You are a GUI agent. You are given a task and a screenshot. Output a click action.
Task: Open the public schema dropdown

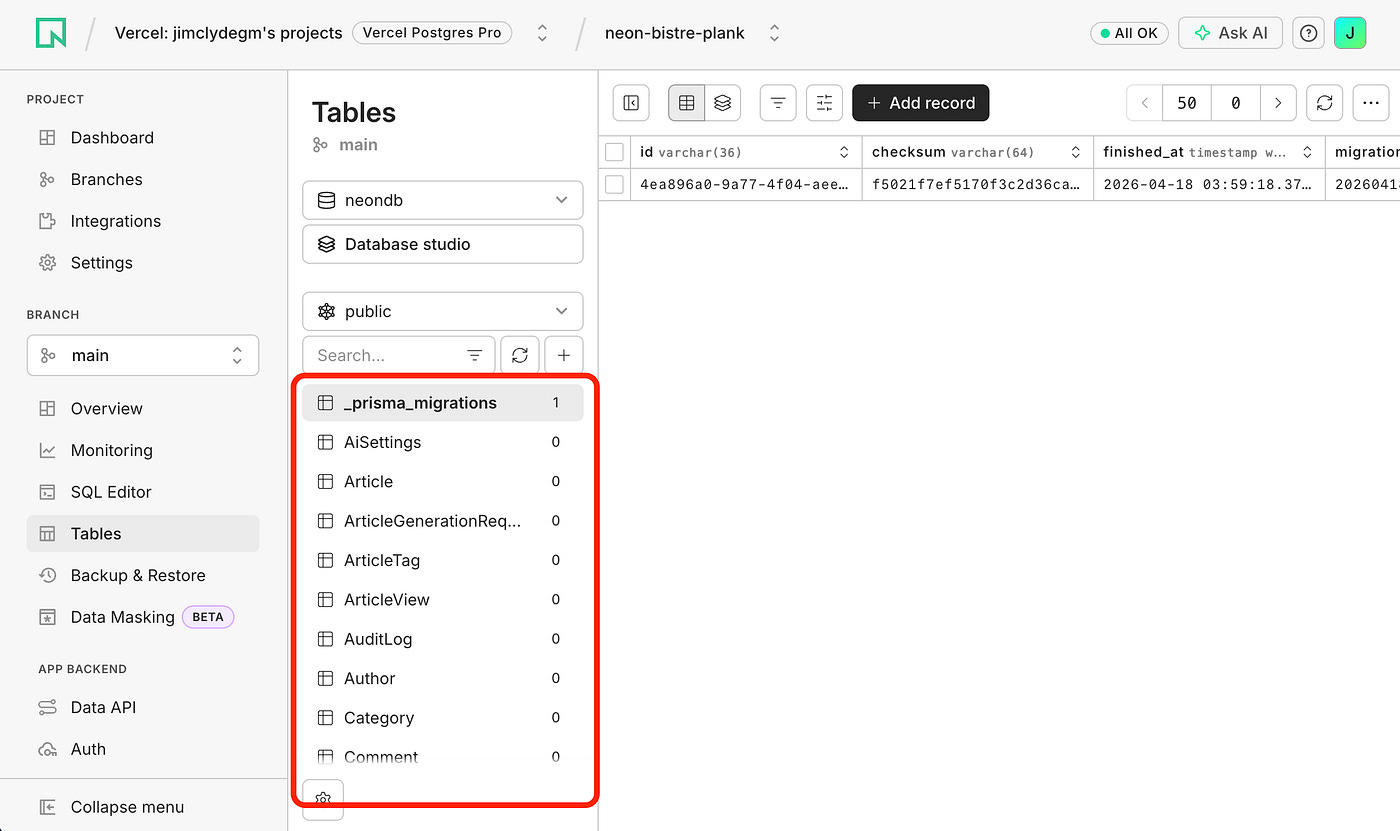point(442,311)
